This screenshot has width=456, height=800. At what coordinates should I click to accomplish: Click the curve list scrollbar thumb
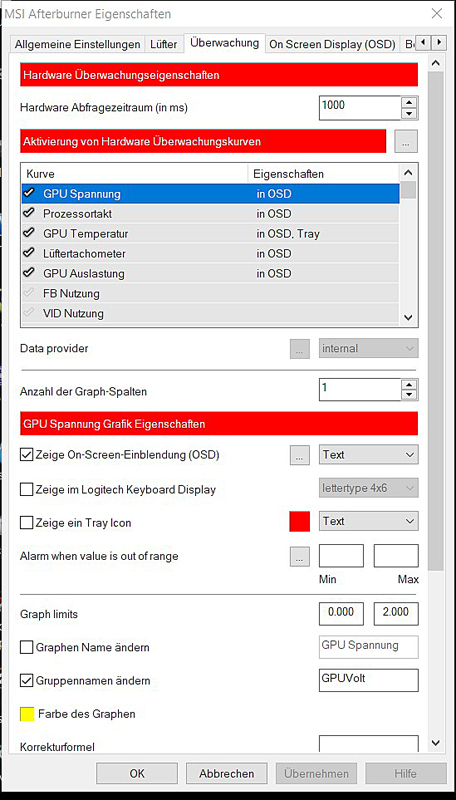pos(409,189)
